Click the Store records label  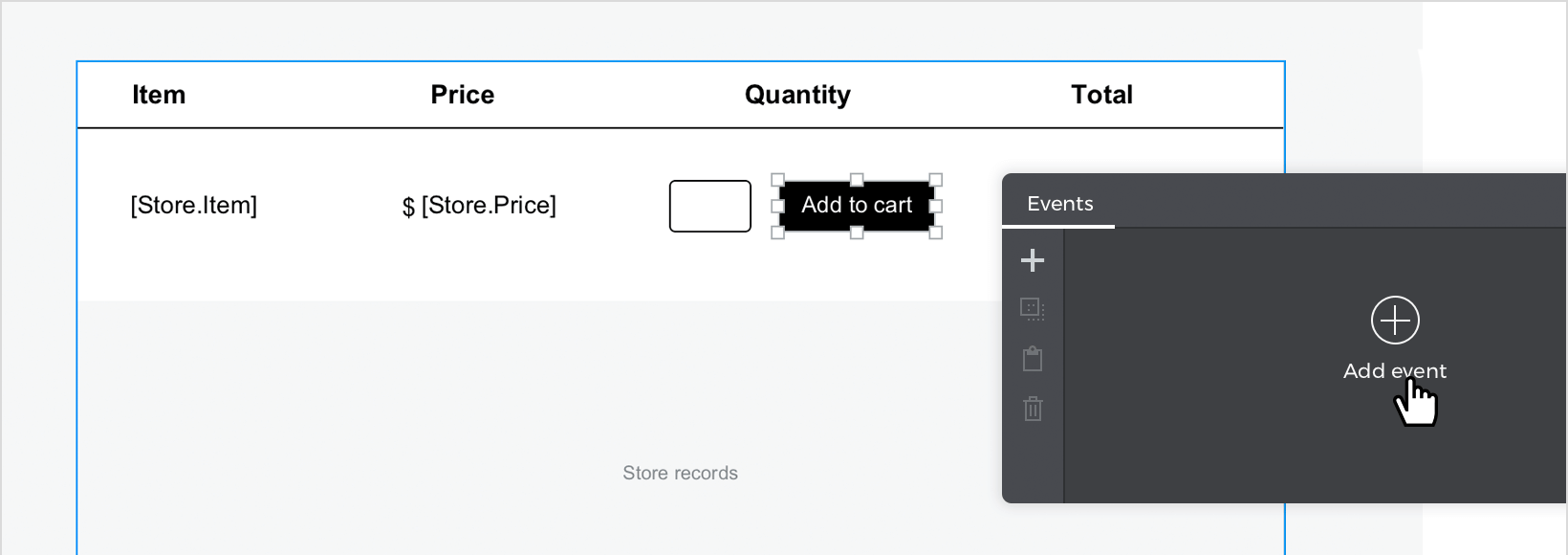(x=681, y=473)
